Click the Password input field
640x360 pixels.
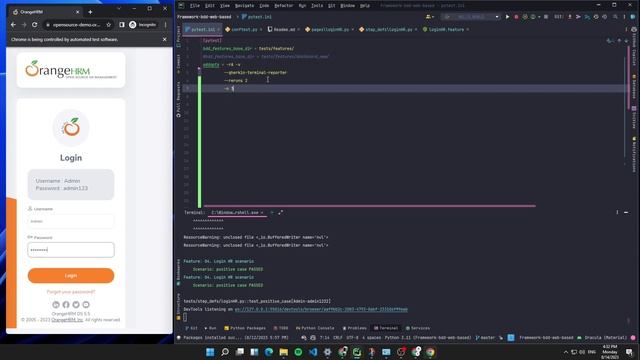coord(71,250)
